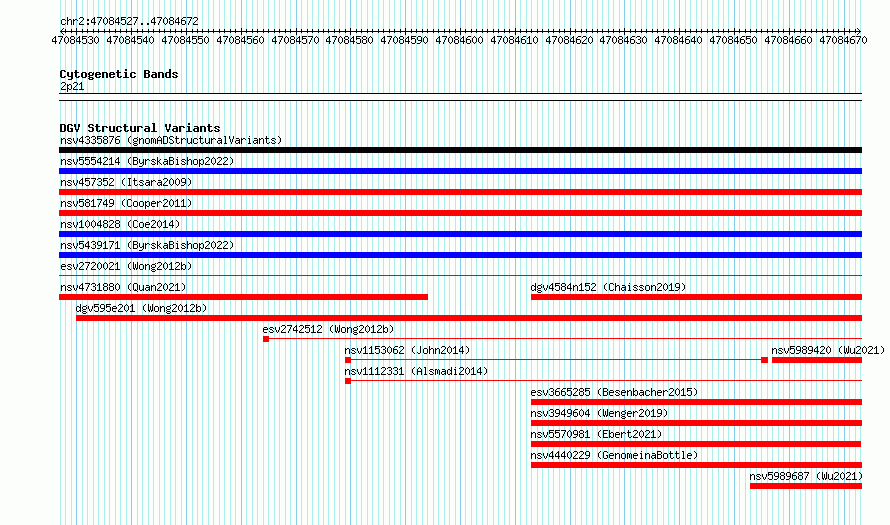Open variant nsv4335876 (gnomADStructuralVariants) label
The width and height of the screenshot is (890, 525).
(x=171, y=140)
